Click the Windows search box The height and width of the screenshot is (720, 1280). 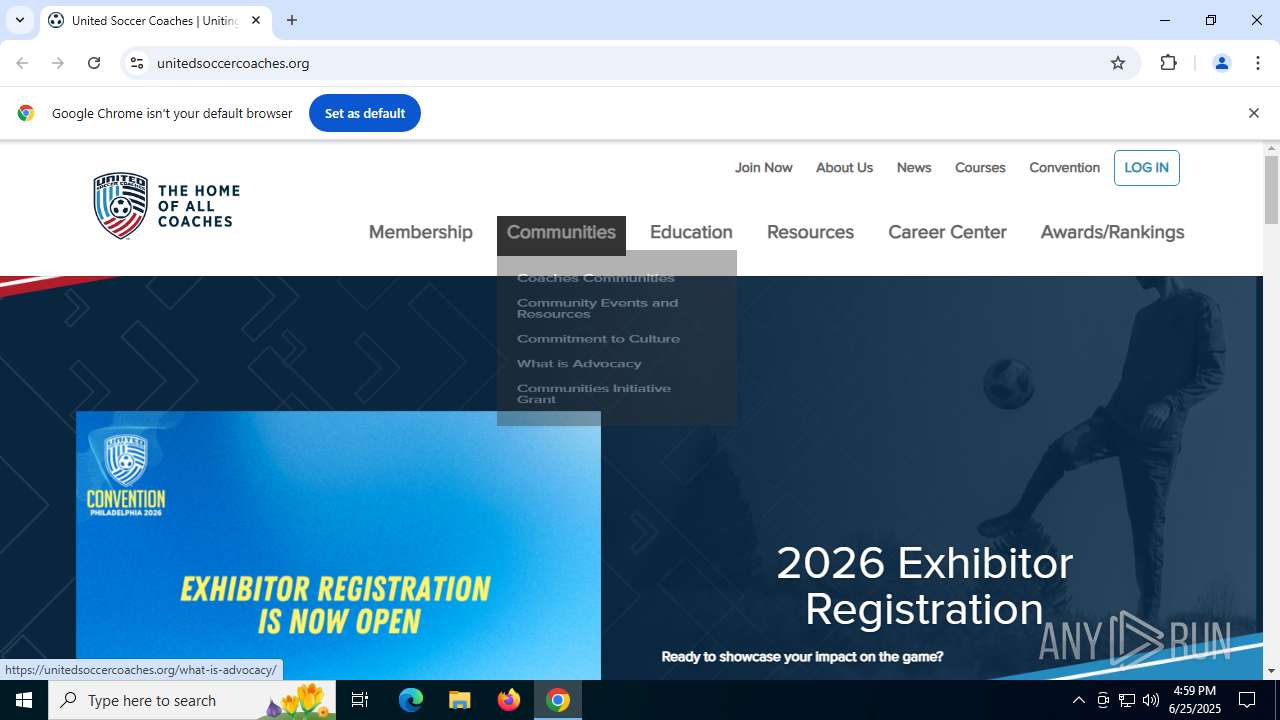(x=193, y=700)
